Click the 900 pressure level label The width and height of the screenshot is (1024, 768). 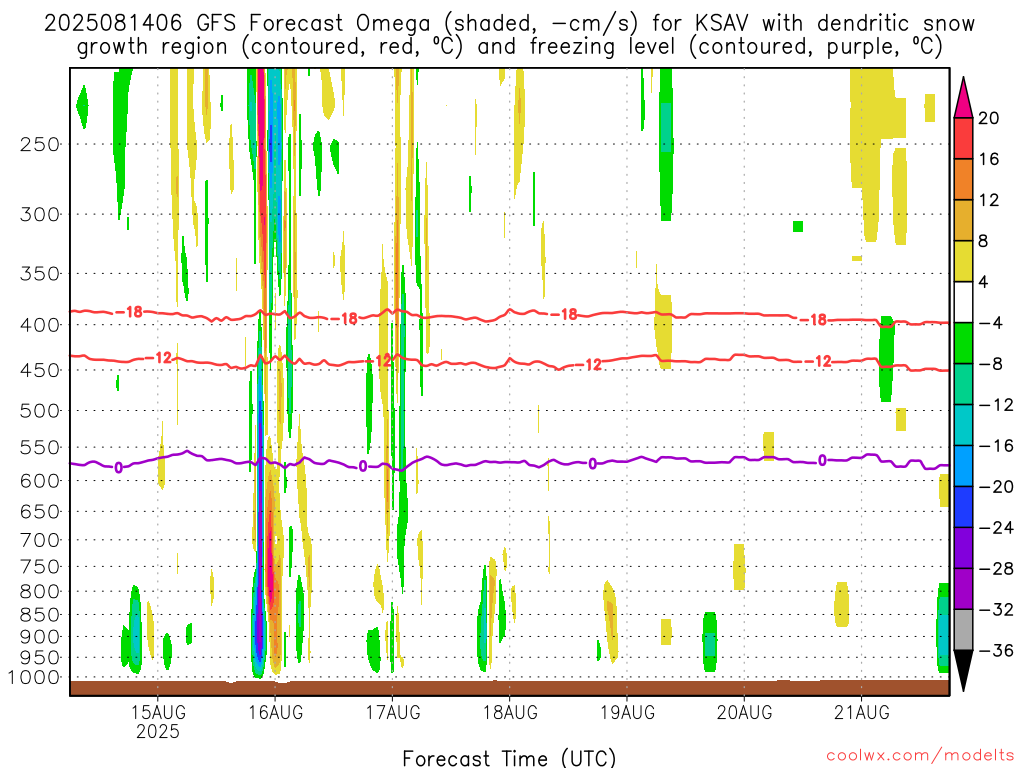40,637
